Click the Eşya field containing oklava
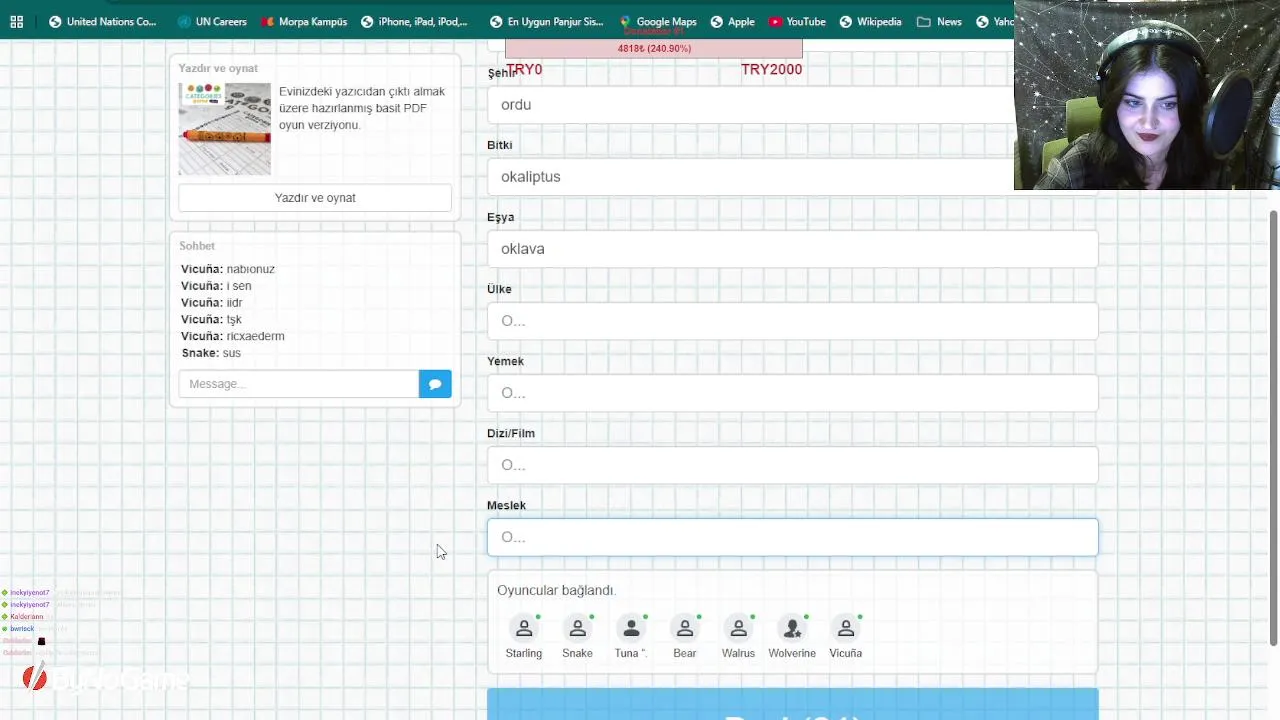Screen dimensions: 1280x720 [792, 249]
